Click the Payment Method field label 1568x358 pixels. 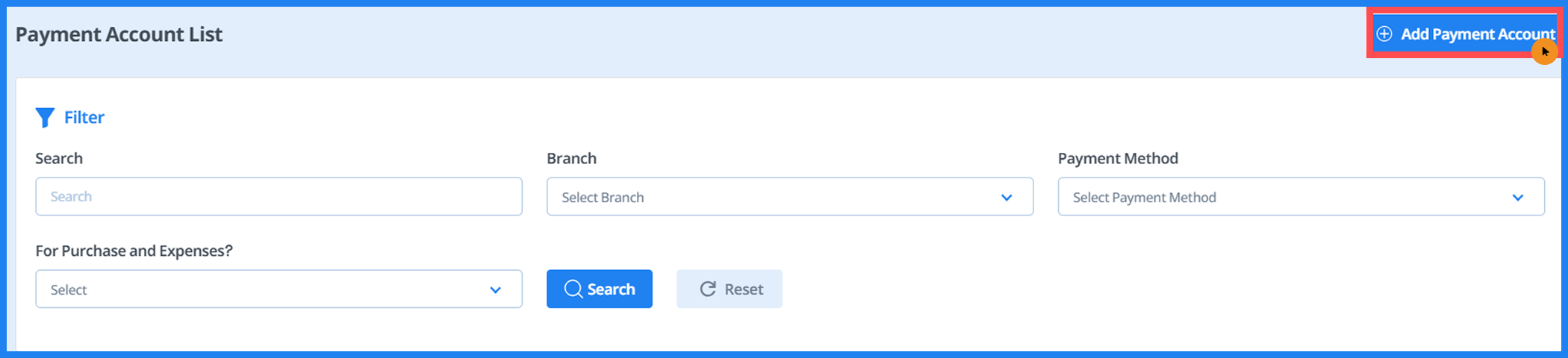(1118, 158)
